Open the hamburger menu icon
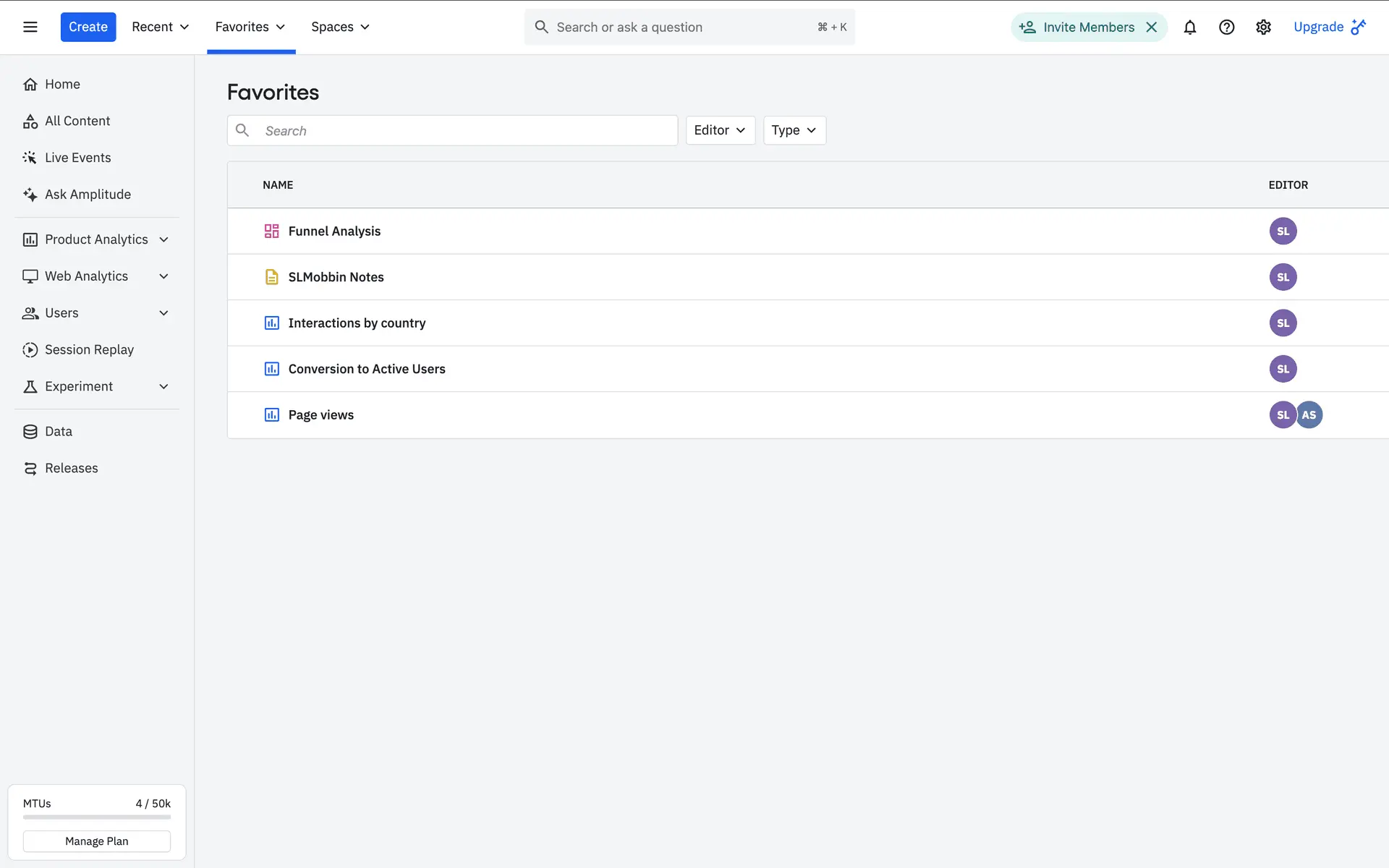This screenshot has width=1389, height=868. click(x=30, y=27)
